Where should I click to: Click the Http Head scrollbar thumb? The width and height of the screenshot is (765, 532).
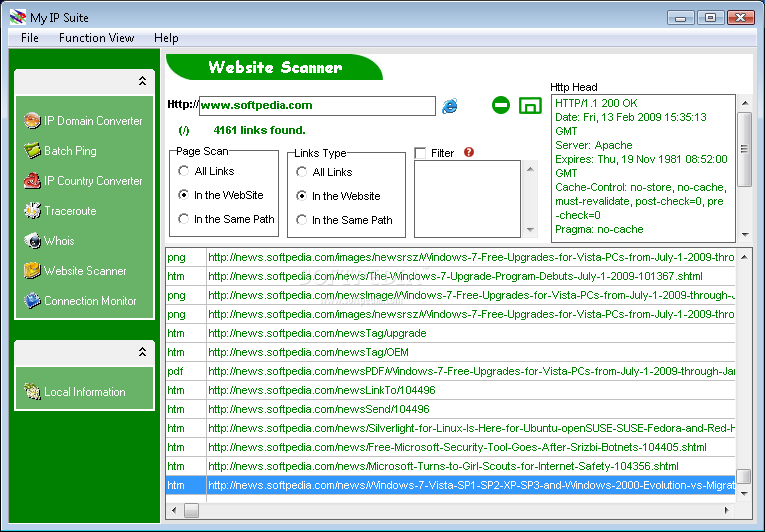745,149
